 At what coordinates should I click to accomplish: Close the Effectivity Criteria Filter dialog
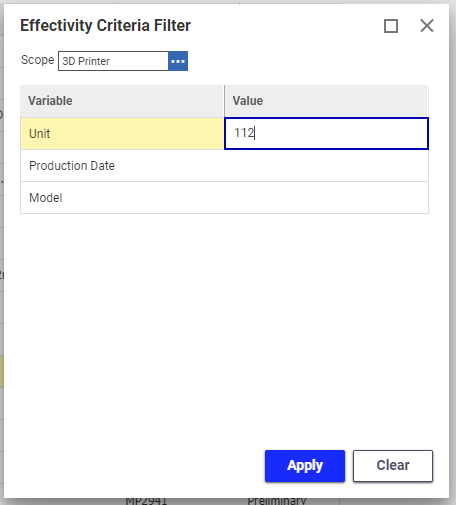pos(427,26)
